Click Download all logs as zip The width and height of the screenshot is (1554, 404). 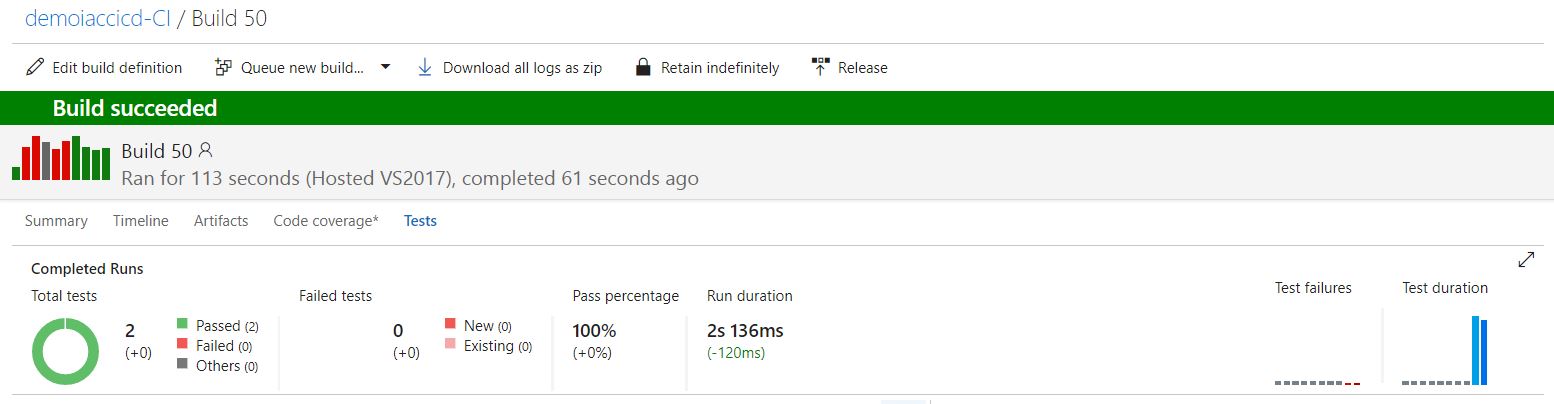pyautogui.click(x=522, y=68)
